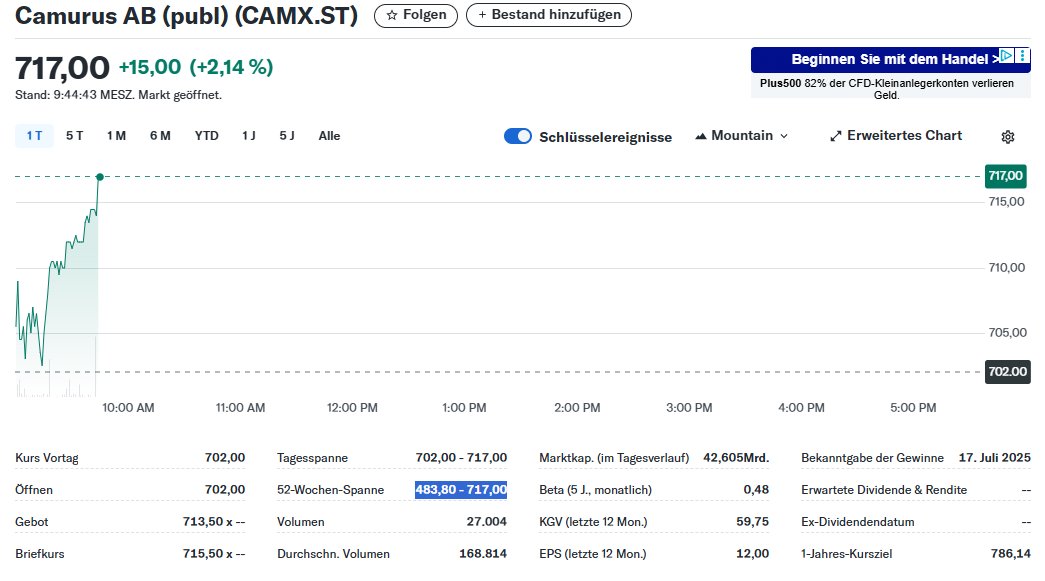Viewport: 1045px width, 581px height.
Task: Switch chart to 5 J
Action: point(287,136)
